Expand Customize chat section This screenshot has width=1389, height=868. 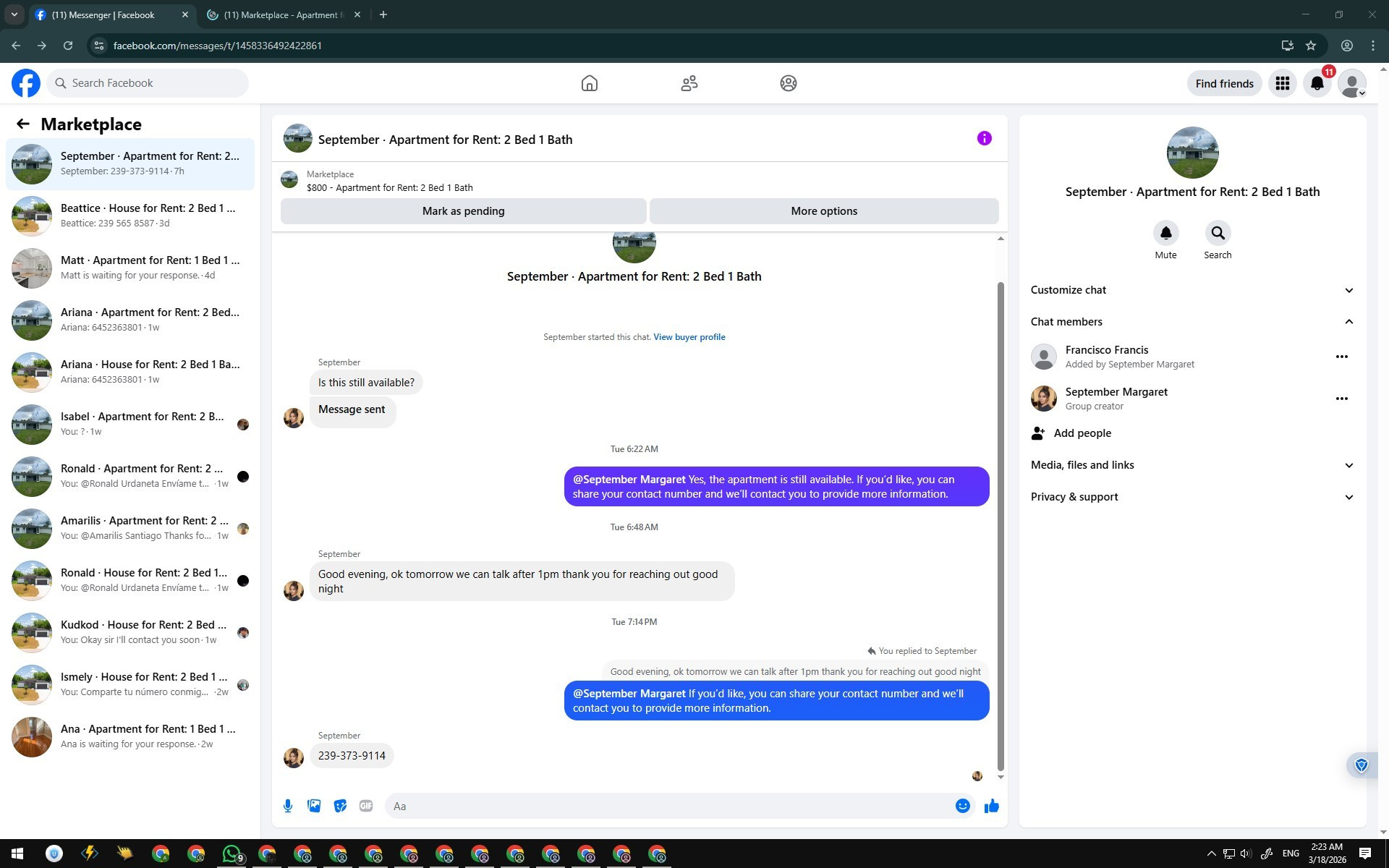click(1192, 290)
